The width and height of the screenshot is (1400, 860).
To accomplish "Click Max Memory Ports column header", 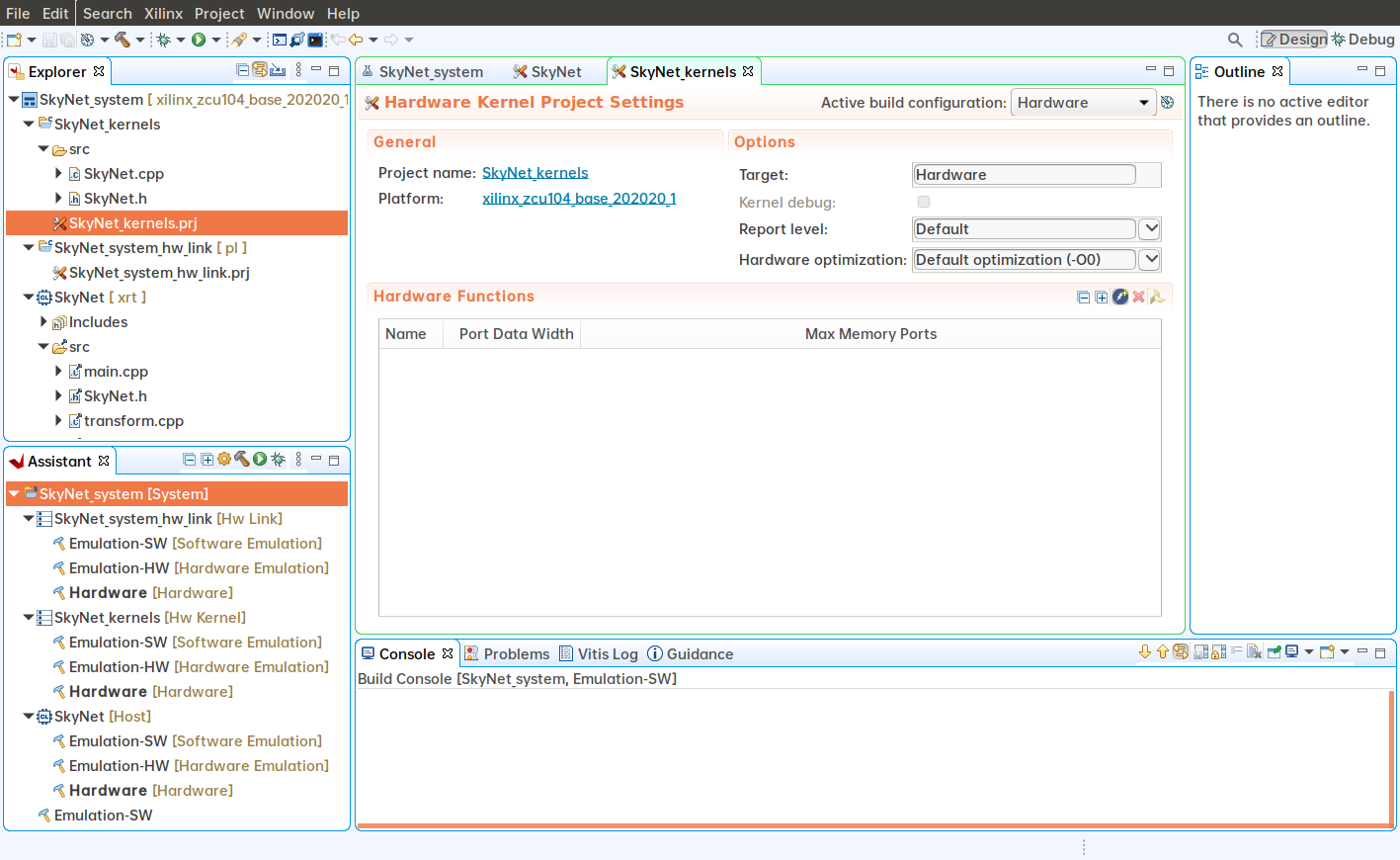I will [x=870, y=334].
